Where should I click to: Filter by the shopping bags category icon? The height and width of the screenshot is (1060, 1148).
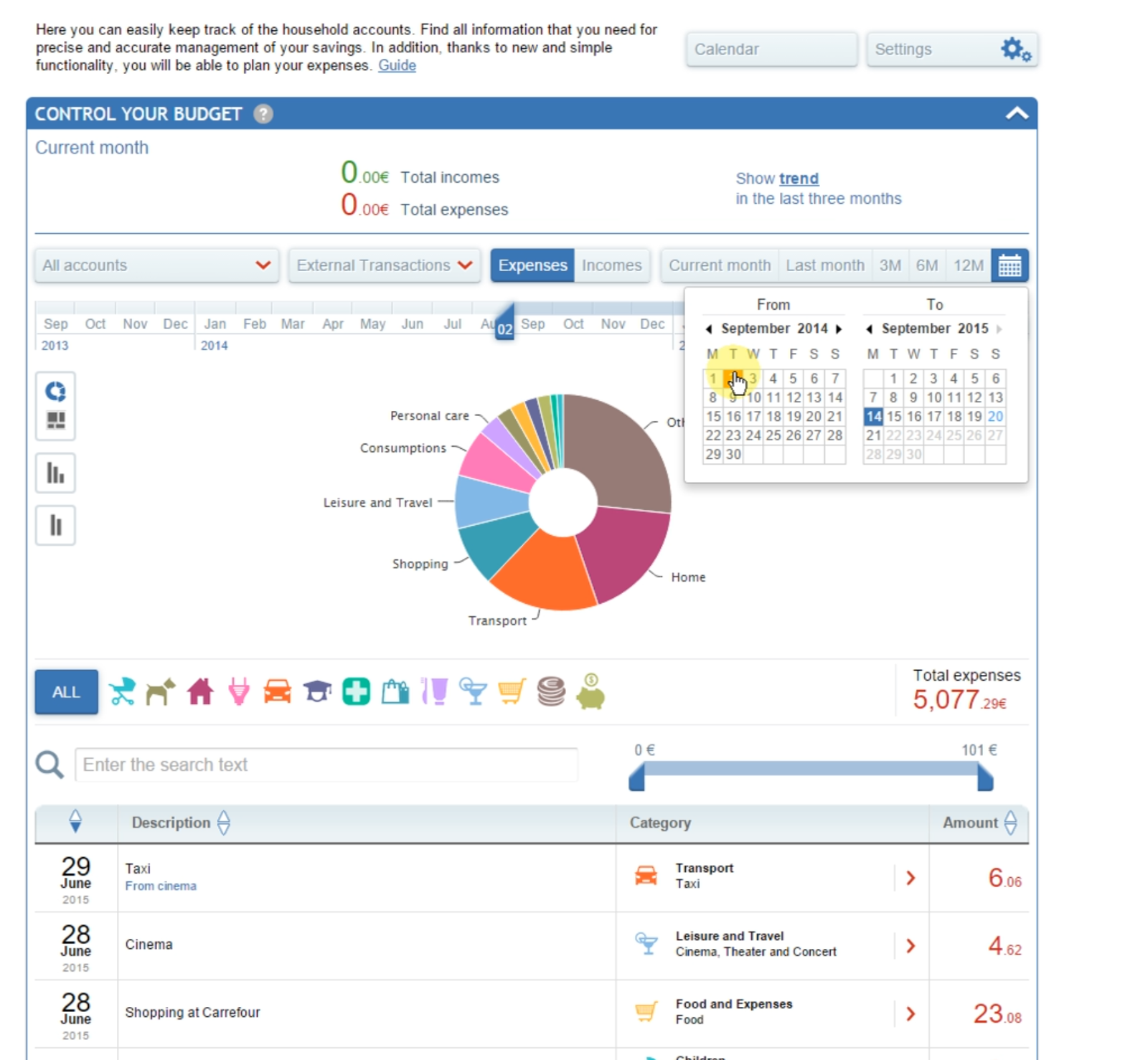click(x=395, y=692)
